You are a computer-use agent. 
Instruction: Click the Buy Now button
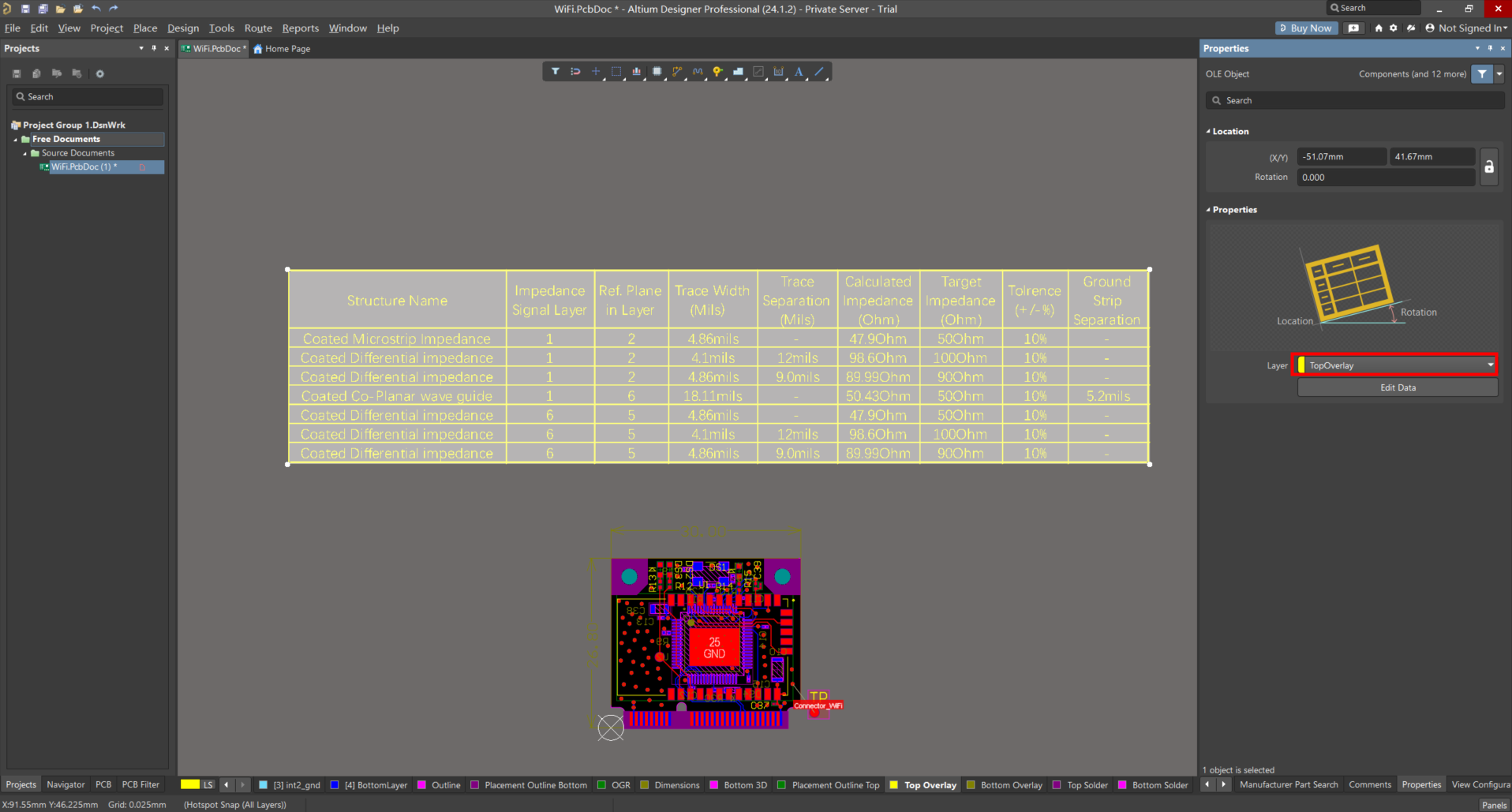(x=1305, y=28)
